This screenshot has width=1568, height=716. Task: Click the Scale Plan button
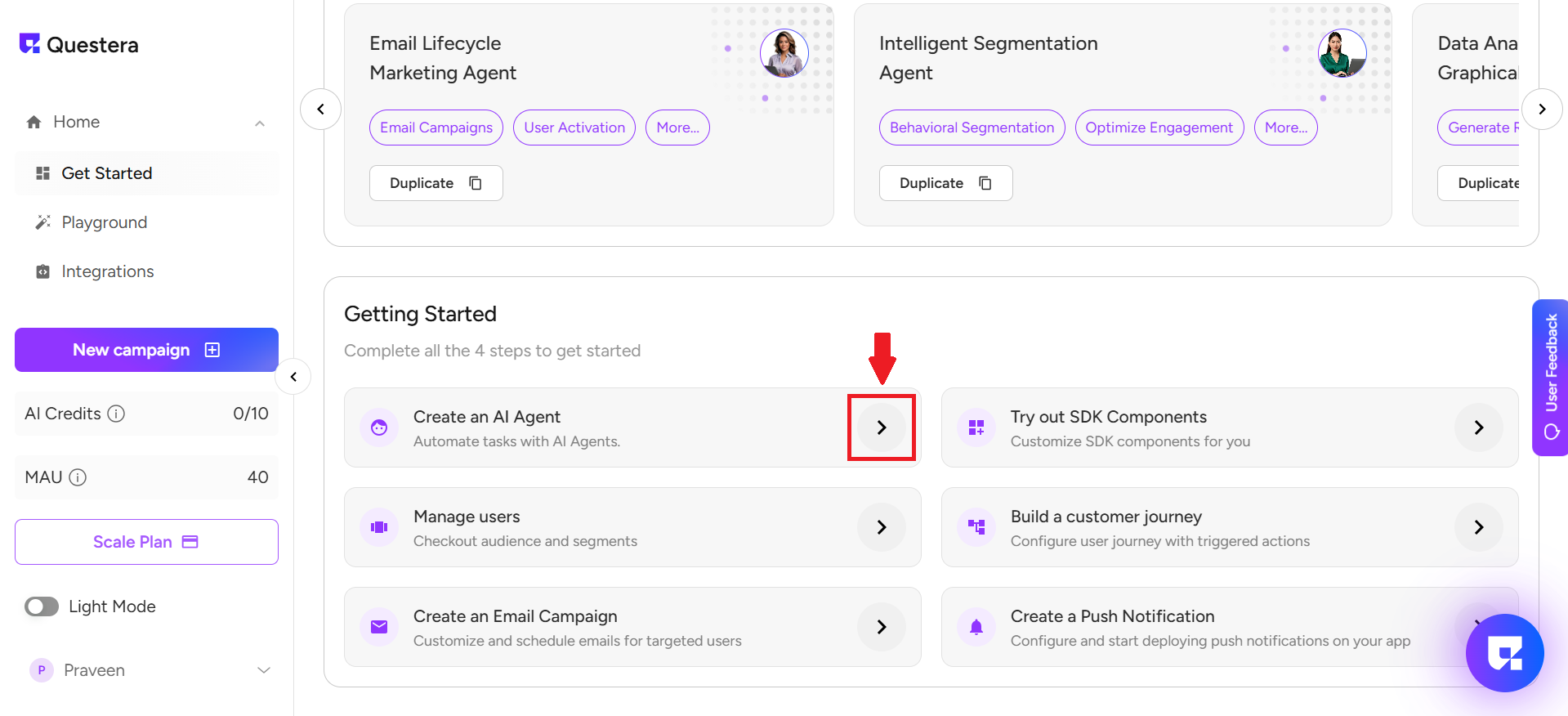pyautogui.click(x=146, y=542)
